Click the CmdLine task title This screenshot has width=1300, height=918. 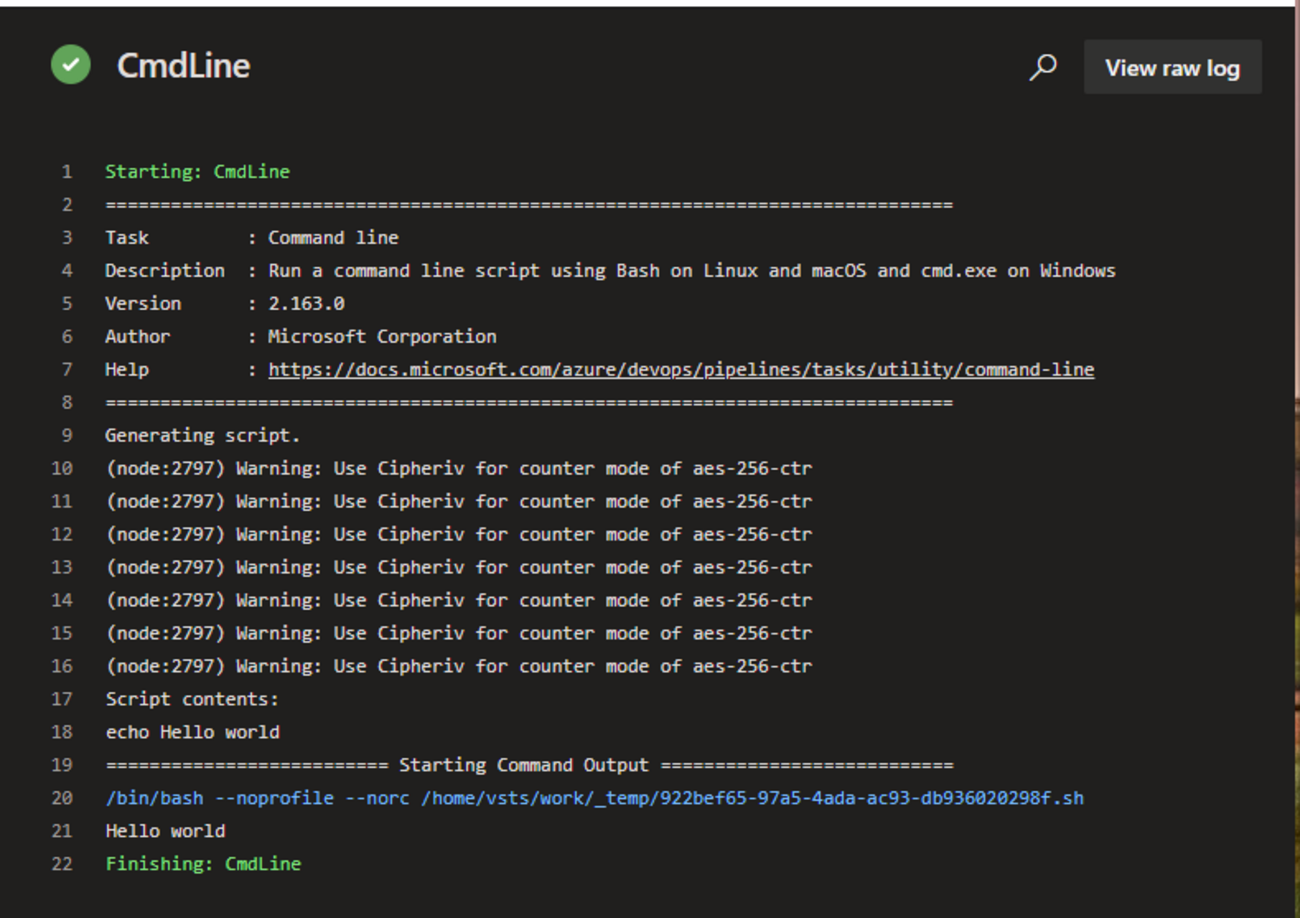click(184, 66)
